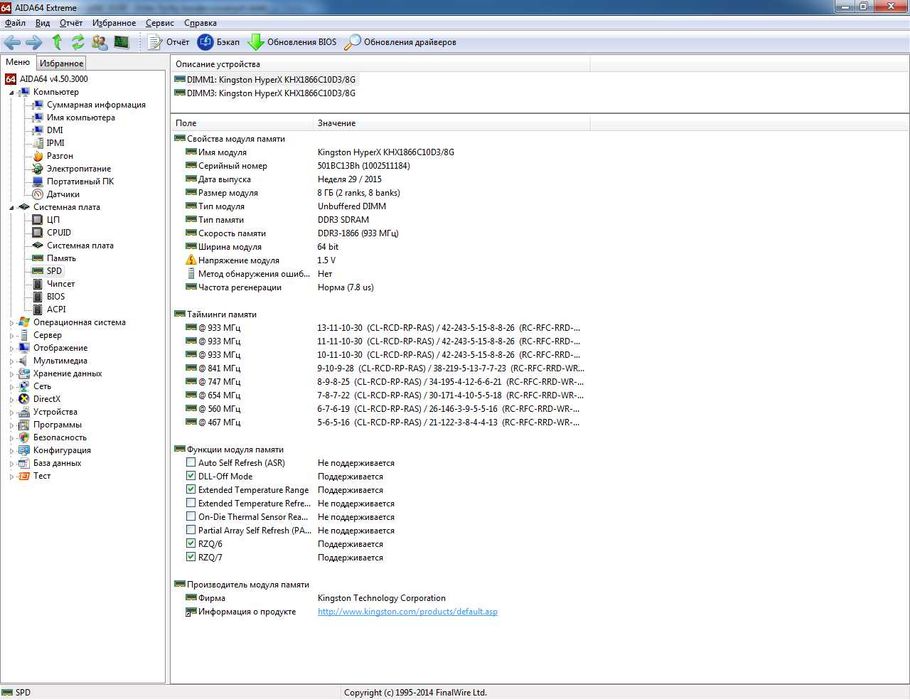This screenshot has height=700, width=910.
Task: Toggle RZQ/6 checkbox
Action: tap(190, 543)
